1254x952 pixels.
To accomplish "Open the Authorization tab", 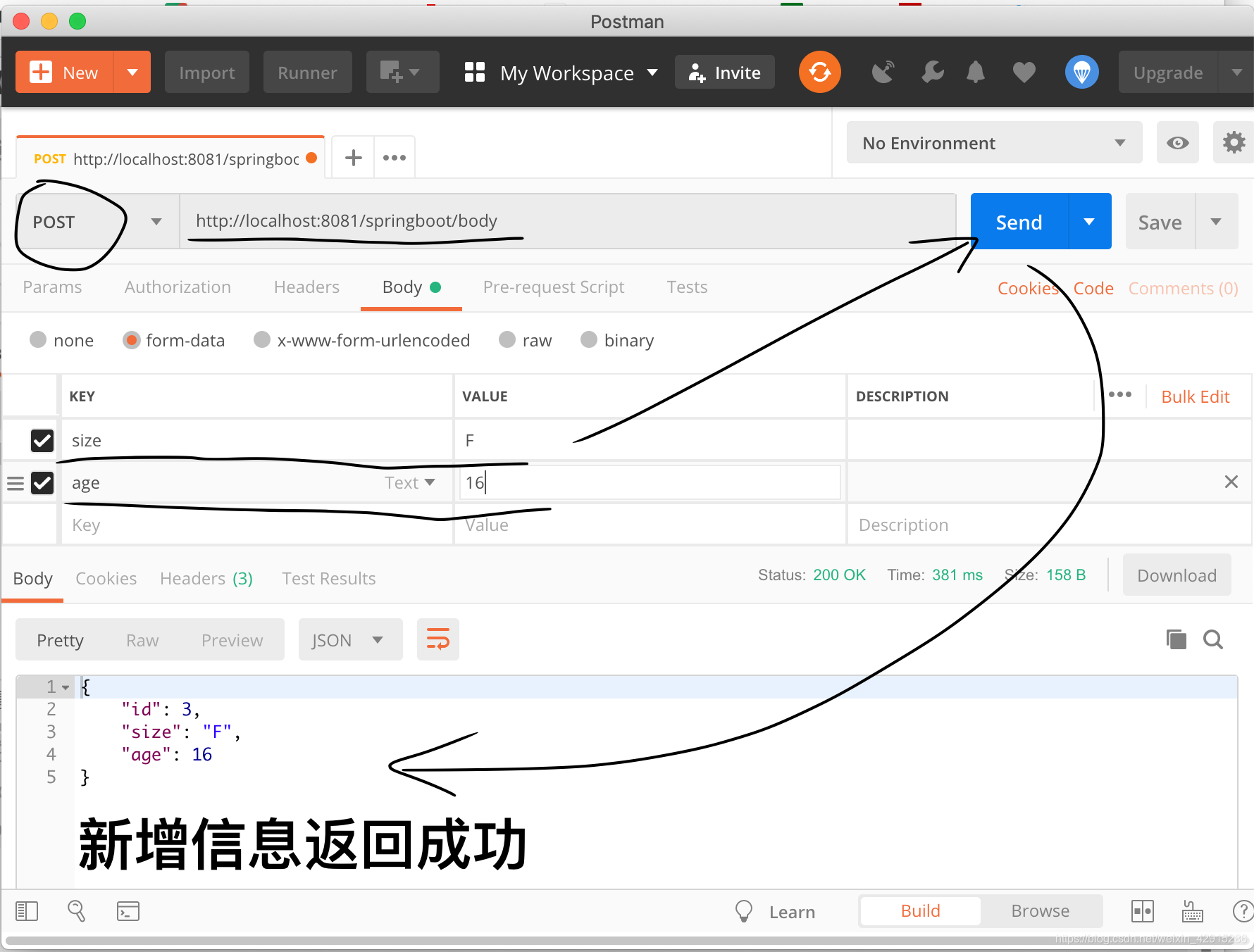I will point(178,287).
